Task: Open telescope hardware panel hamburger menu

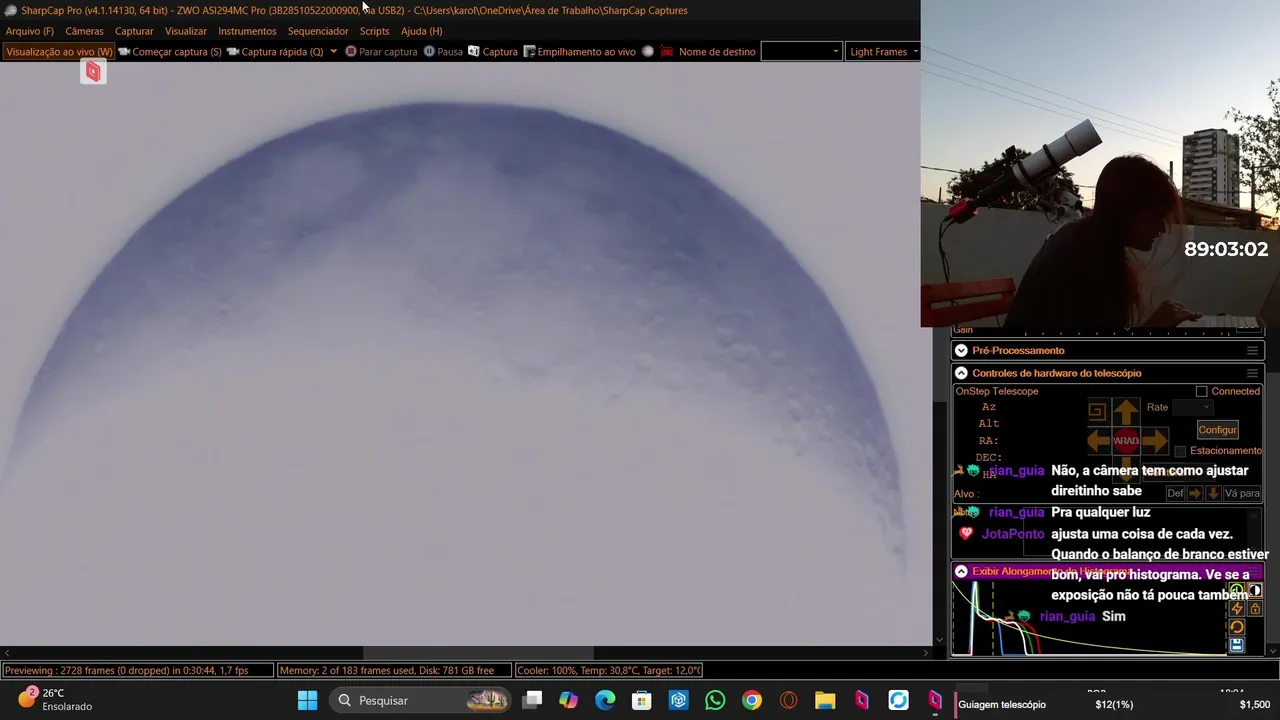Action: click(1252, 373)
